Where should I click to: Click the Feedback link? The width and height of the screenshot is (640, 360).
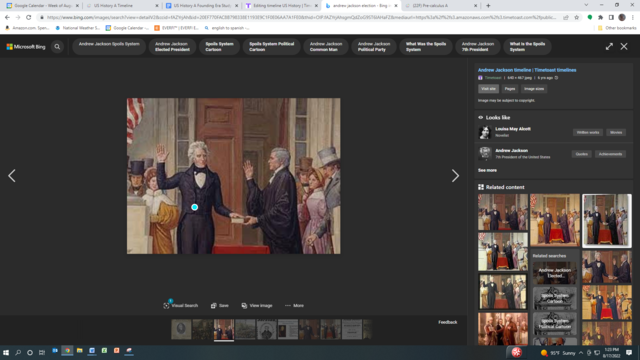pyautogui.click(x=447, y=322)
